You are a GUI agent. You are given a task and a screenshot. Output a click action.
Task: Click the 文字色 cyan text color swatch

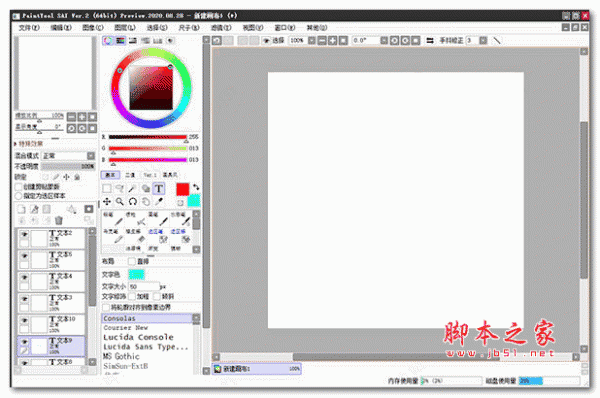click(137, 274)
